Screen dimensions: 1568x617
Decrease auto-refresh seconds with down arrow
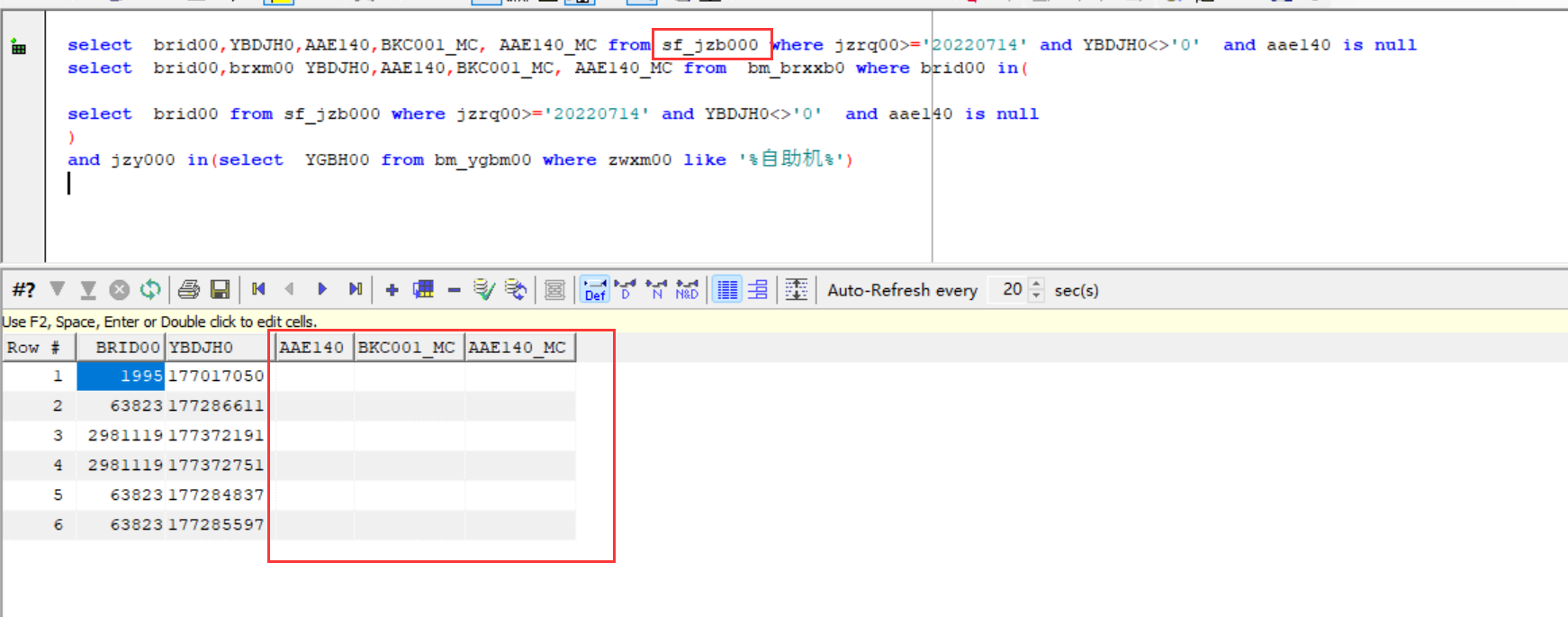tap(1036, 295)
